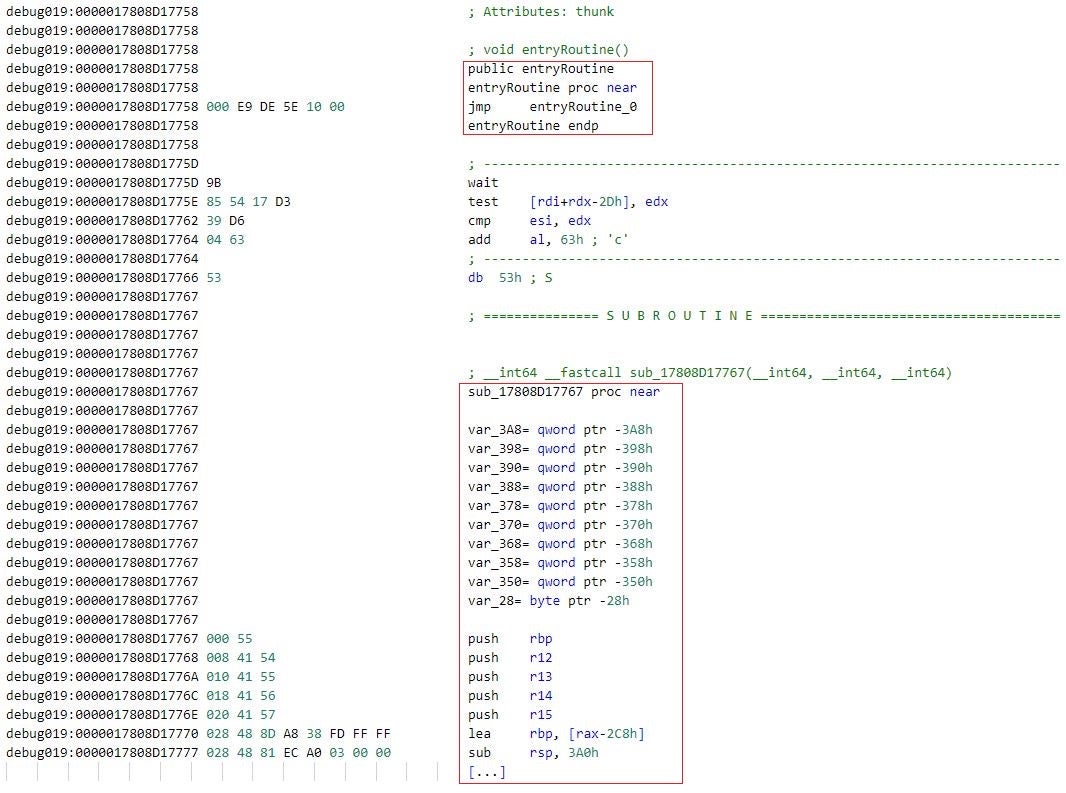This screenshot has height=793, width=1066.
Task: Click the var_28 byte ptr variable
Action: [548, 601]
